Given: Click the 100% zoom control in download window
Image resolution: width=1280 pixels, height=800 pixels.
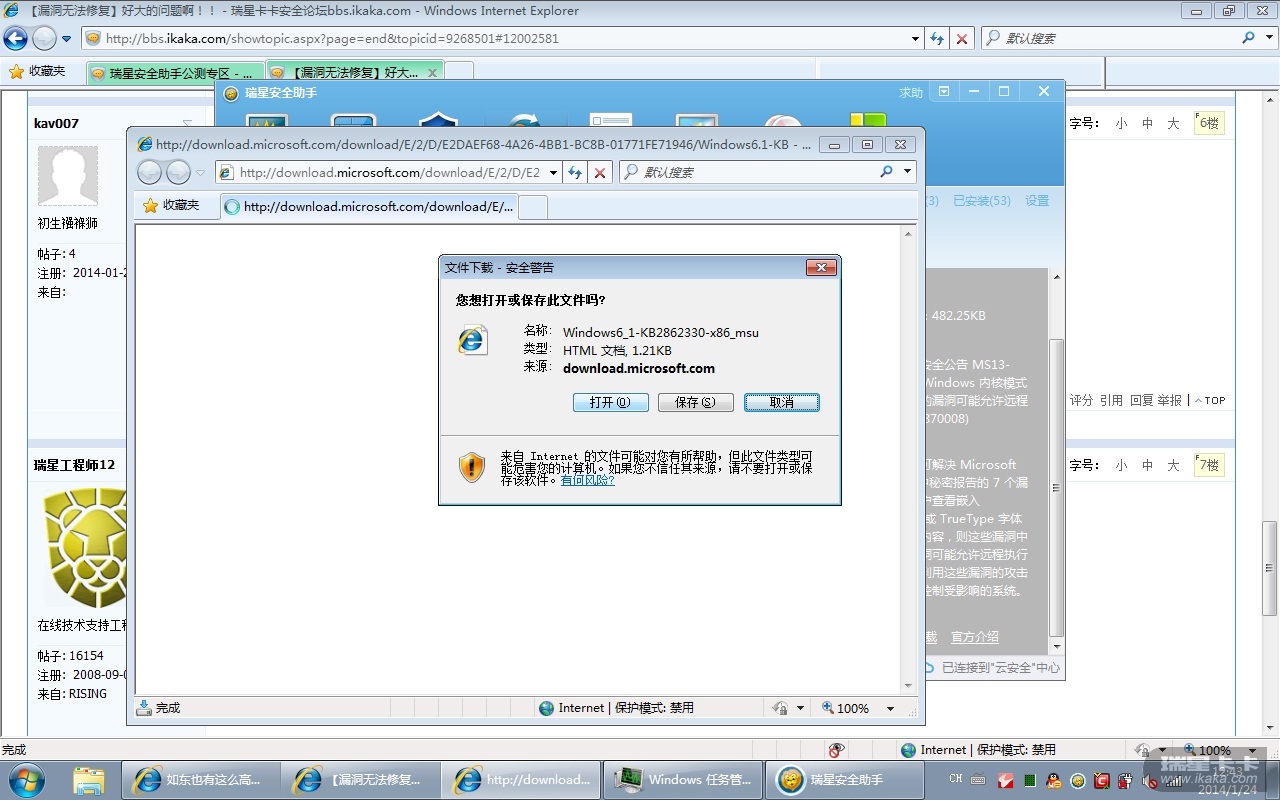Looking at the screenshot, I should click(845, 708).
